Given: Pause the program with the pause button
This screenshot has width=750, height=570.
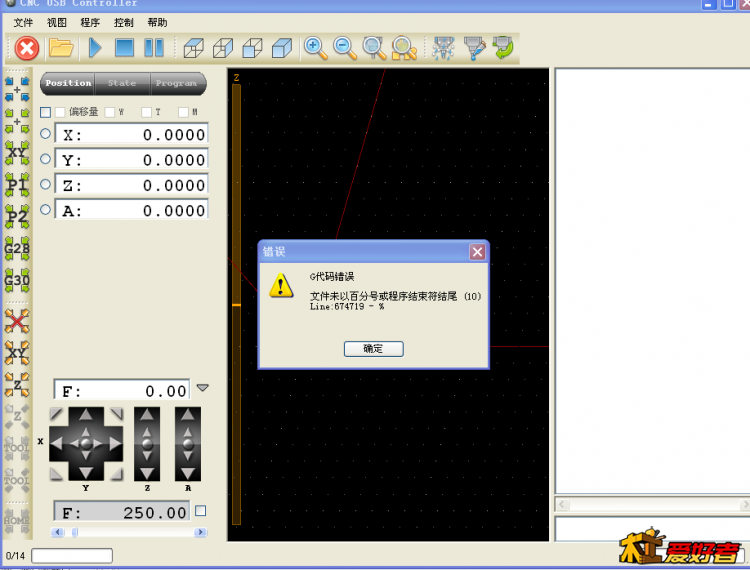Looking at the screenshot, I should point(154,48).
